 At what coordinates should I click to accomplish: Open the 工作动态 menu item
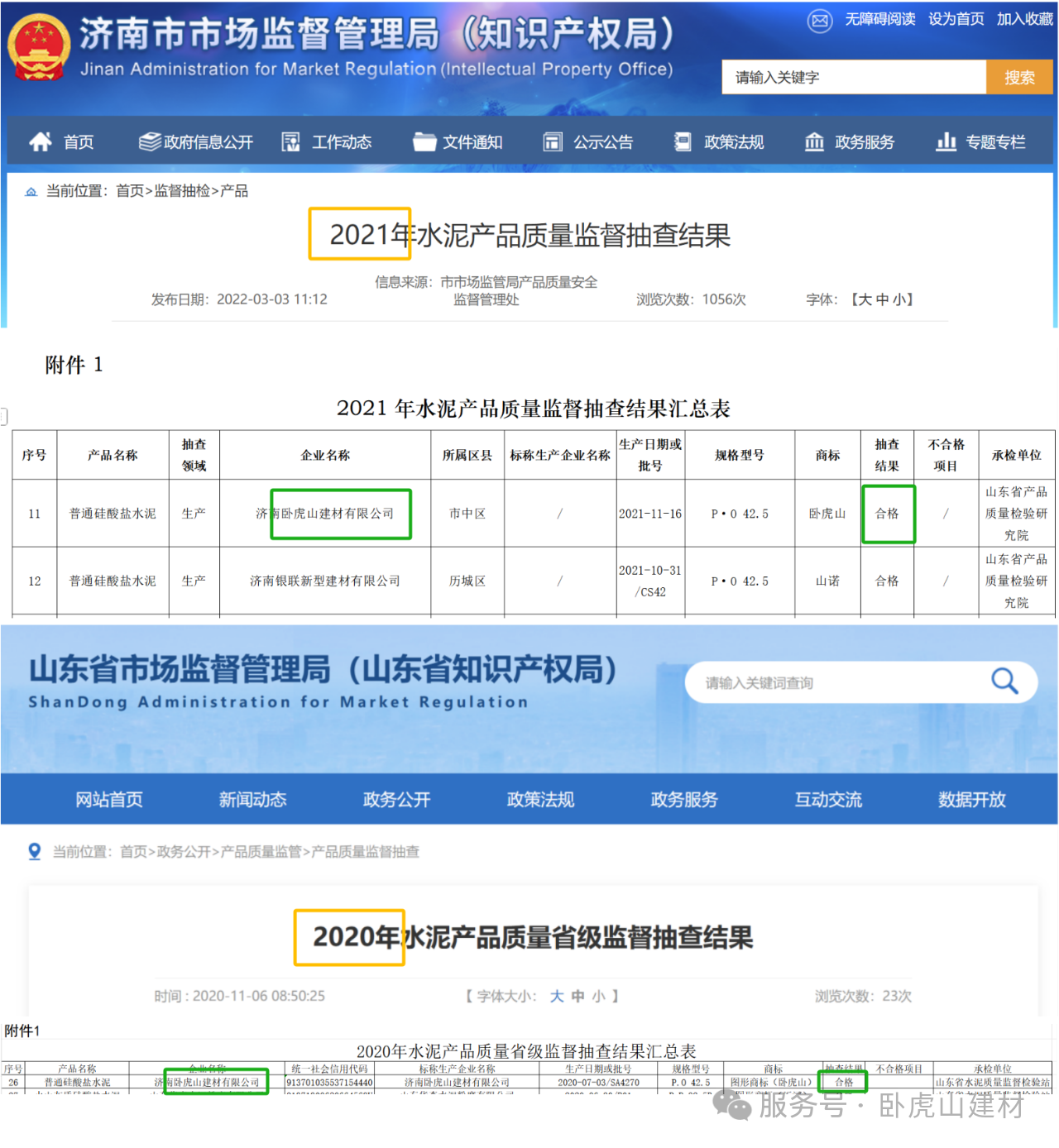(341, 142)
